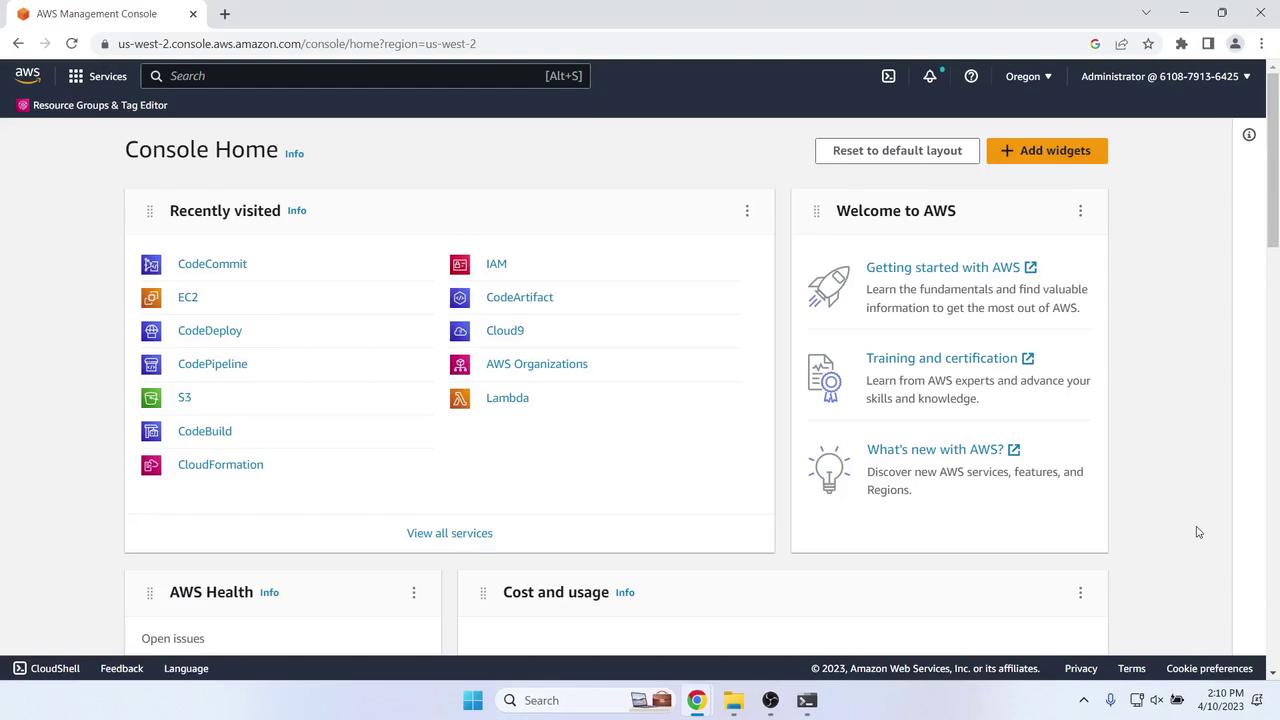Open Training and certification link
Screen dimensions: 1280x720
pyautogui.click(x=950, y=358)
